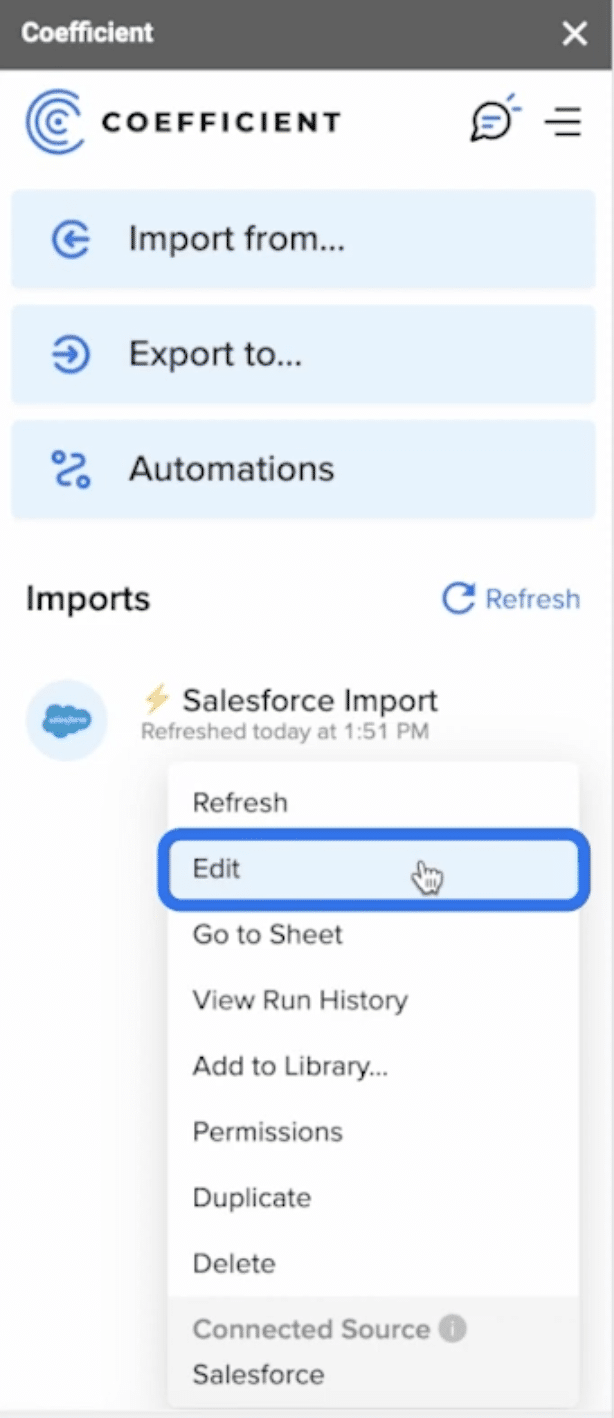The height and width of the screenshot is (1418, 614).
Task: Open the chat support icon
Action: [496, 121]
